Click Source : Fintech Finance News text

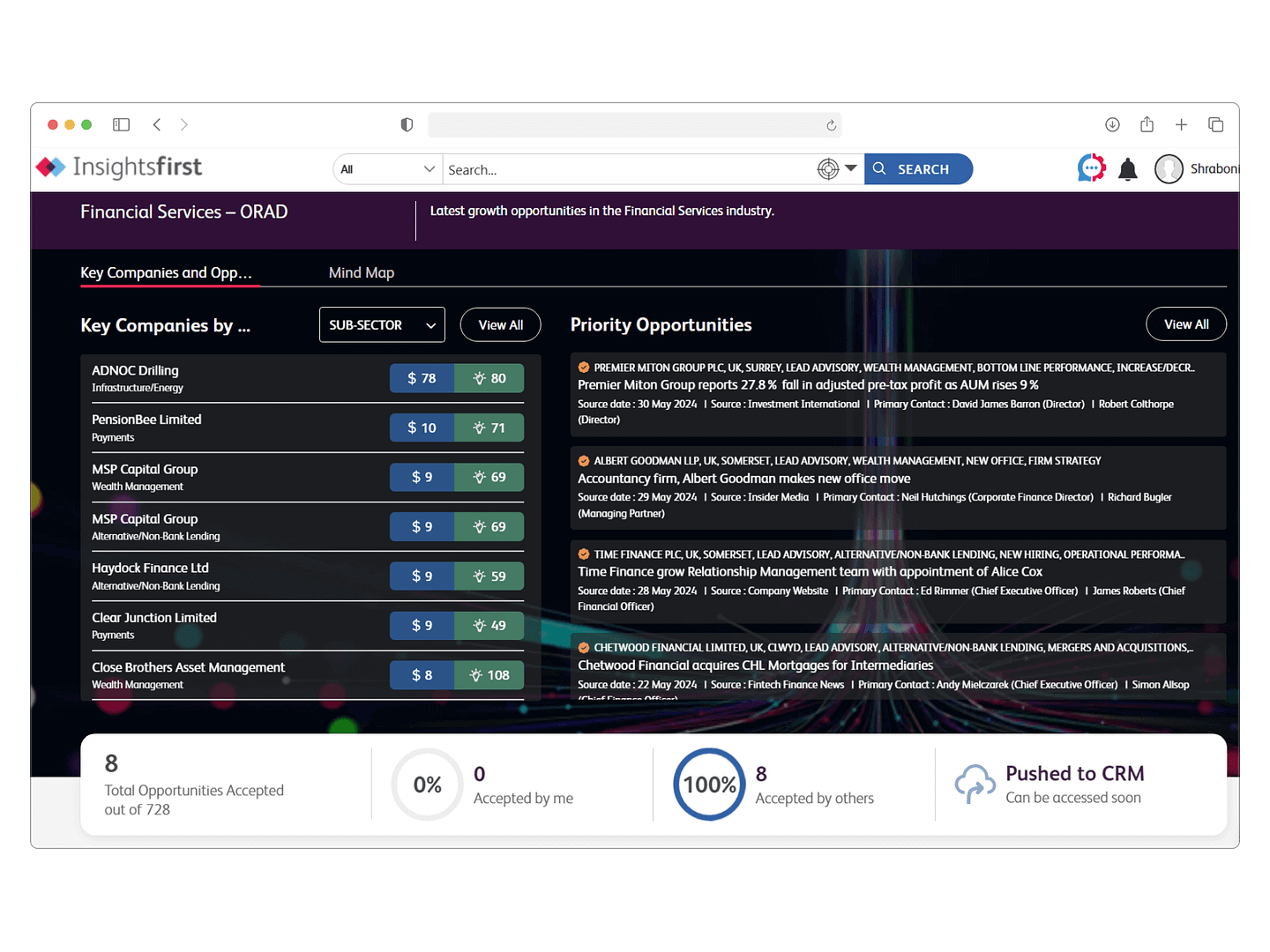[777, 685]
